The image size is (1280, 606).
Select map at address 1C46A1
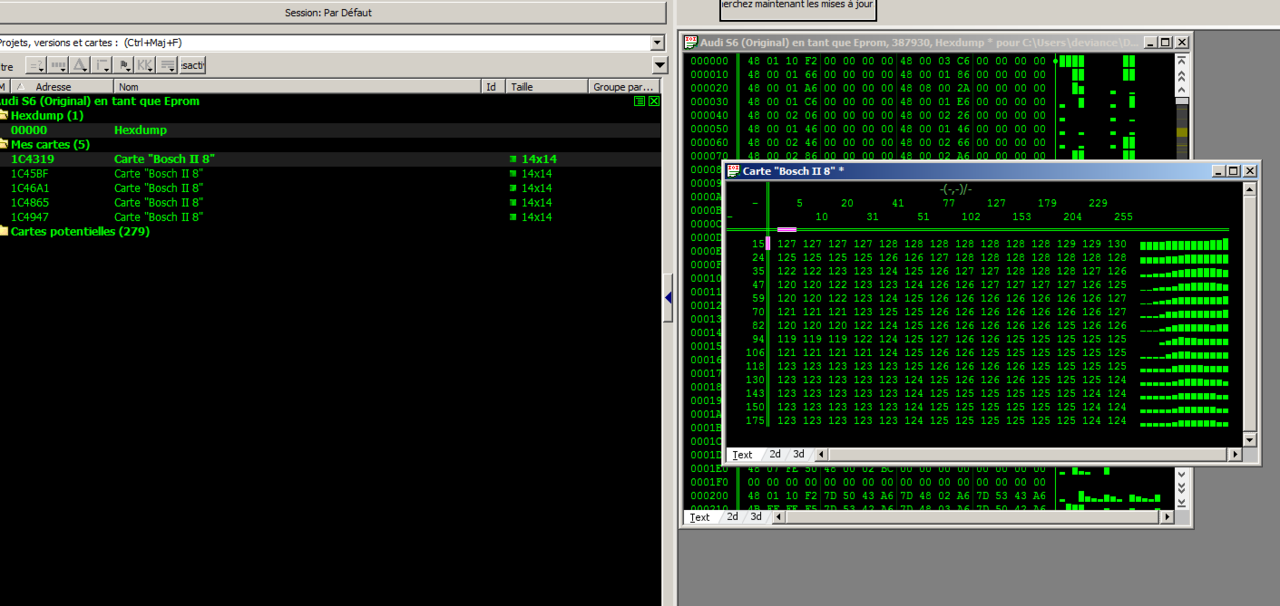coord(30,188)
